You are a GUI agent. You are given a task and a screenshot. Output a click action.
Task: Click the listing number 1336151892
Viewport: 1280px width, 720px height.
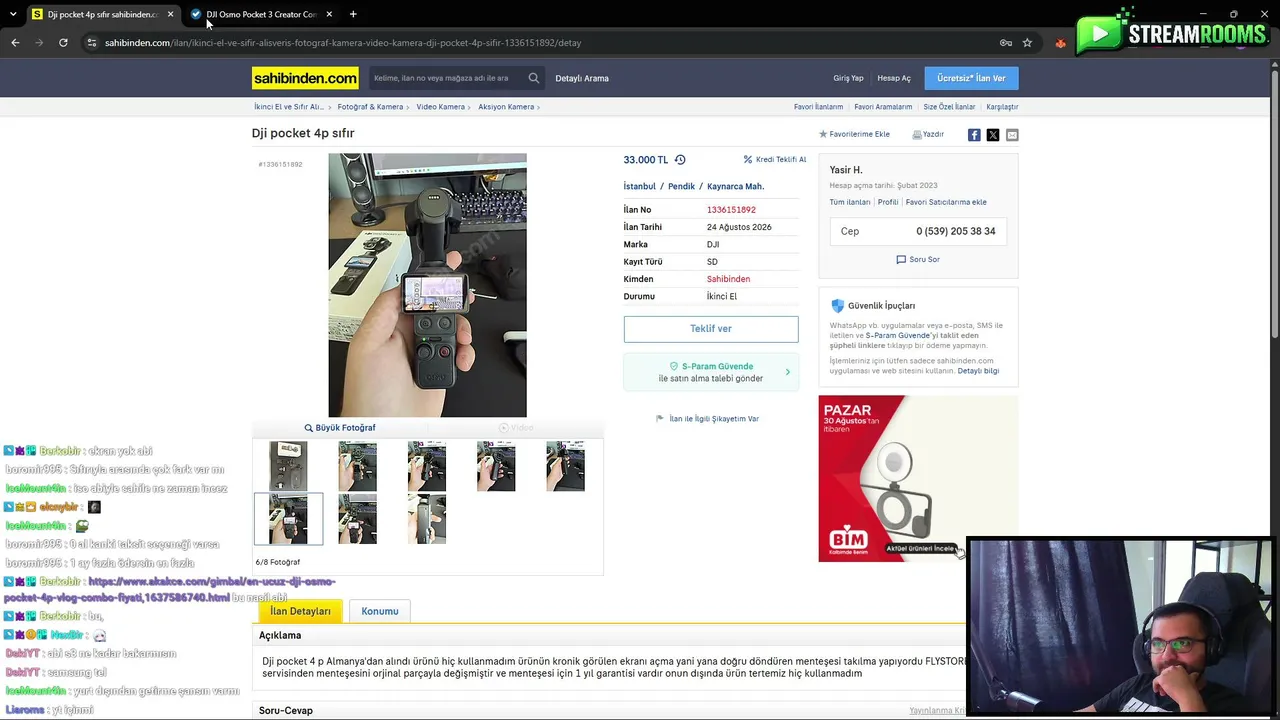[731, 210]
